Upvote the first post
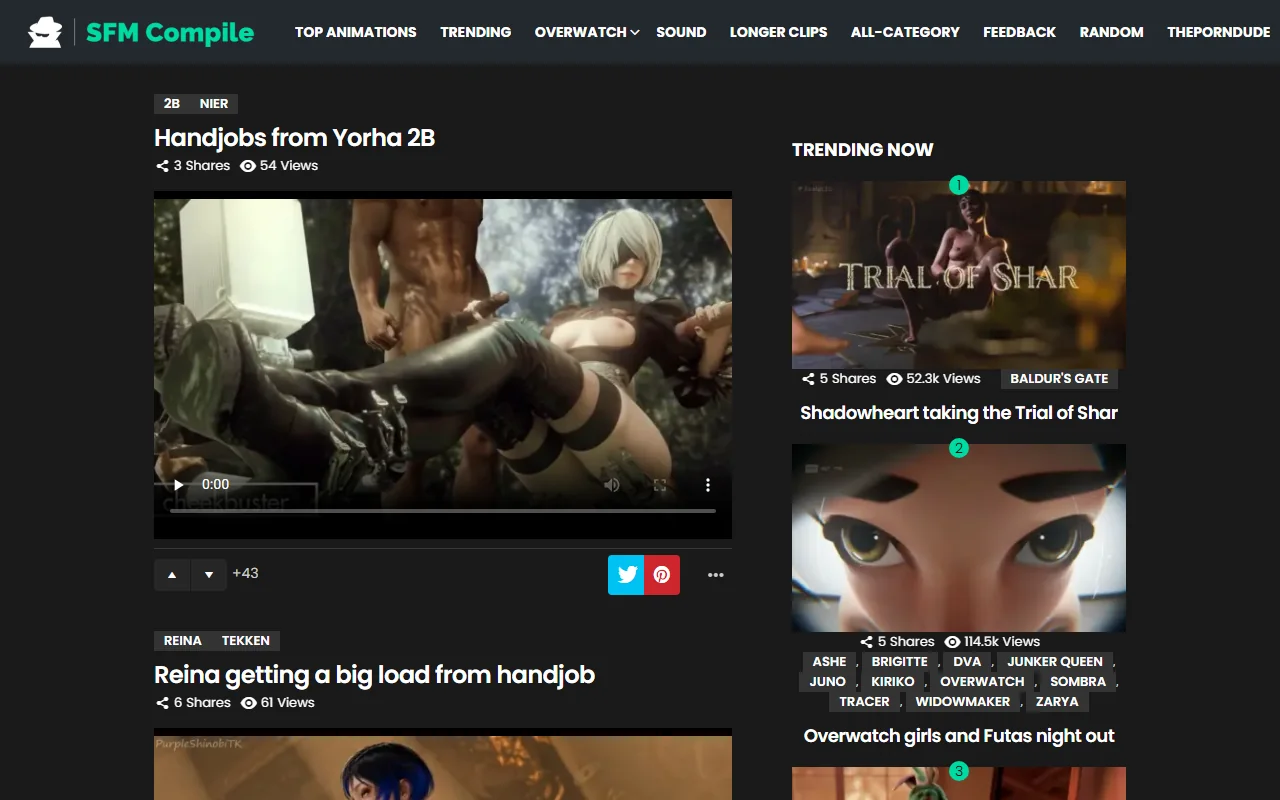The image size is (1280, 800). pyautogui.click(x=172, y=575)
